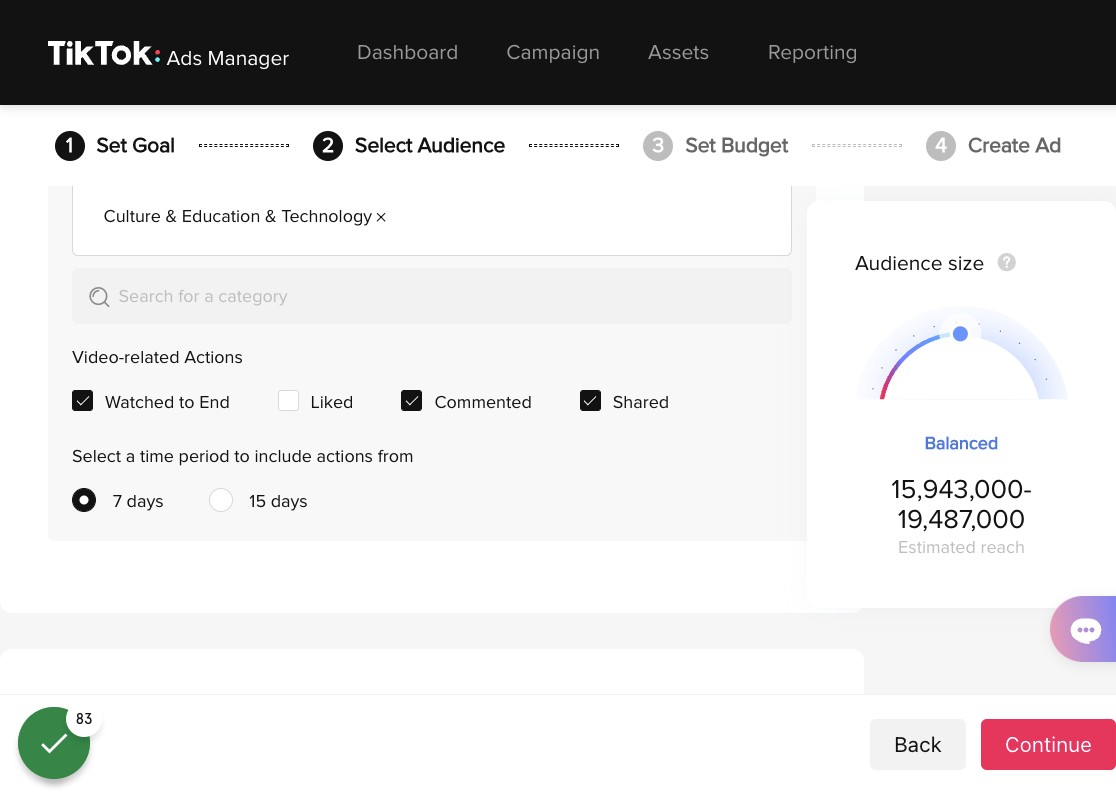Image resolution: width=1116 pixels, height=794 pixels.
Task: Uncheck the Shared checkbox
Action: click(590, 401)
